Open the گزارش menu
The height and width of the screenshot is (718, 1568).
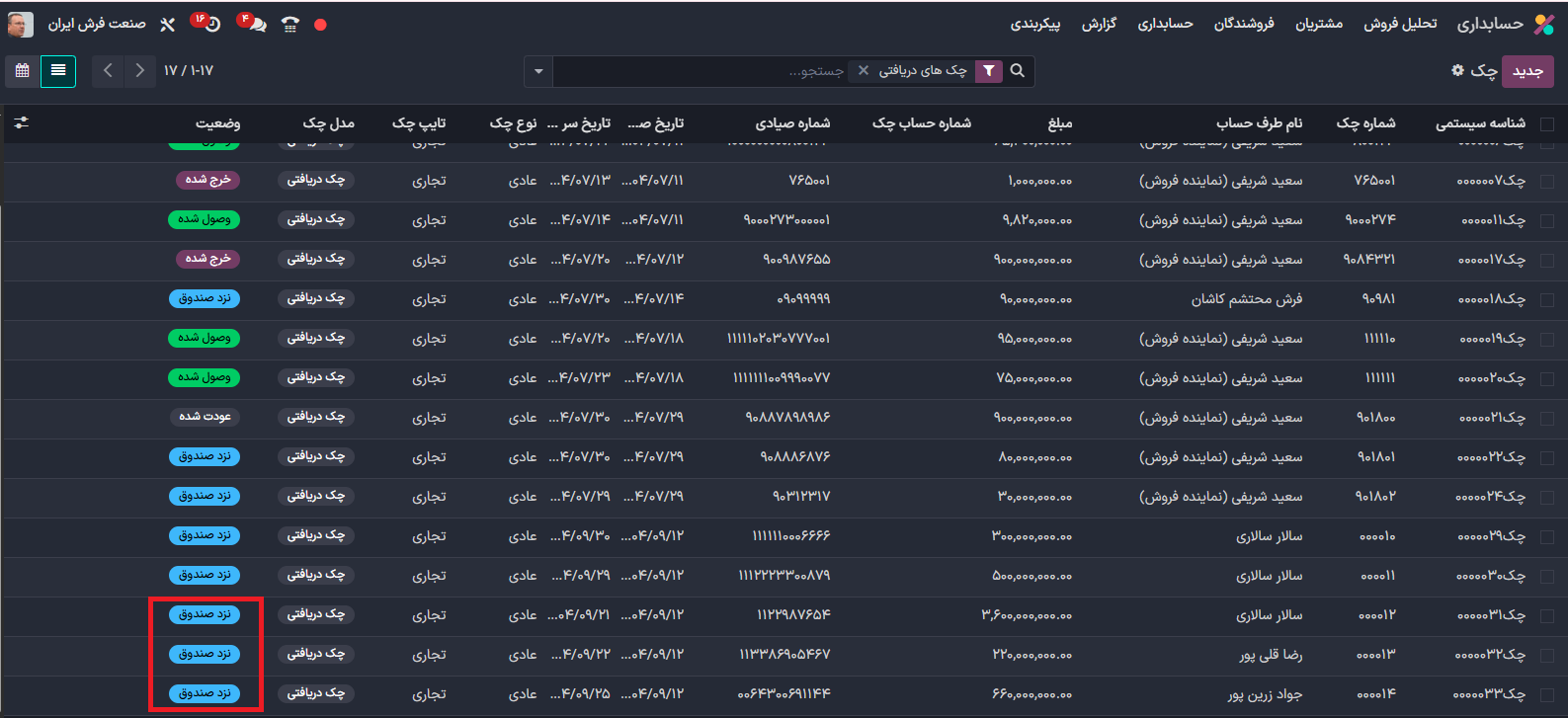click(x=1099, y=24)
